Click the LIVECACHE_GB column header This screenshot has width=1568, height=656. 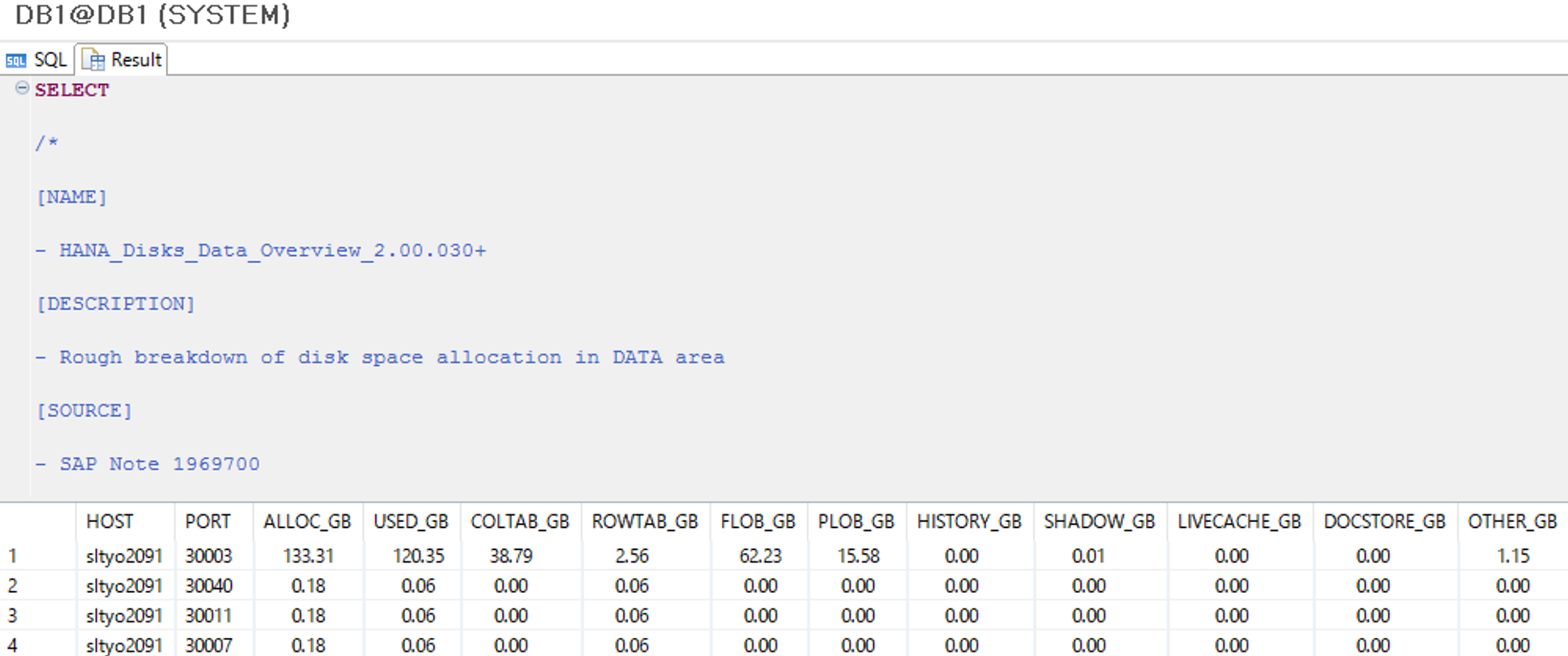tap(1239, 522)
